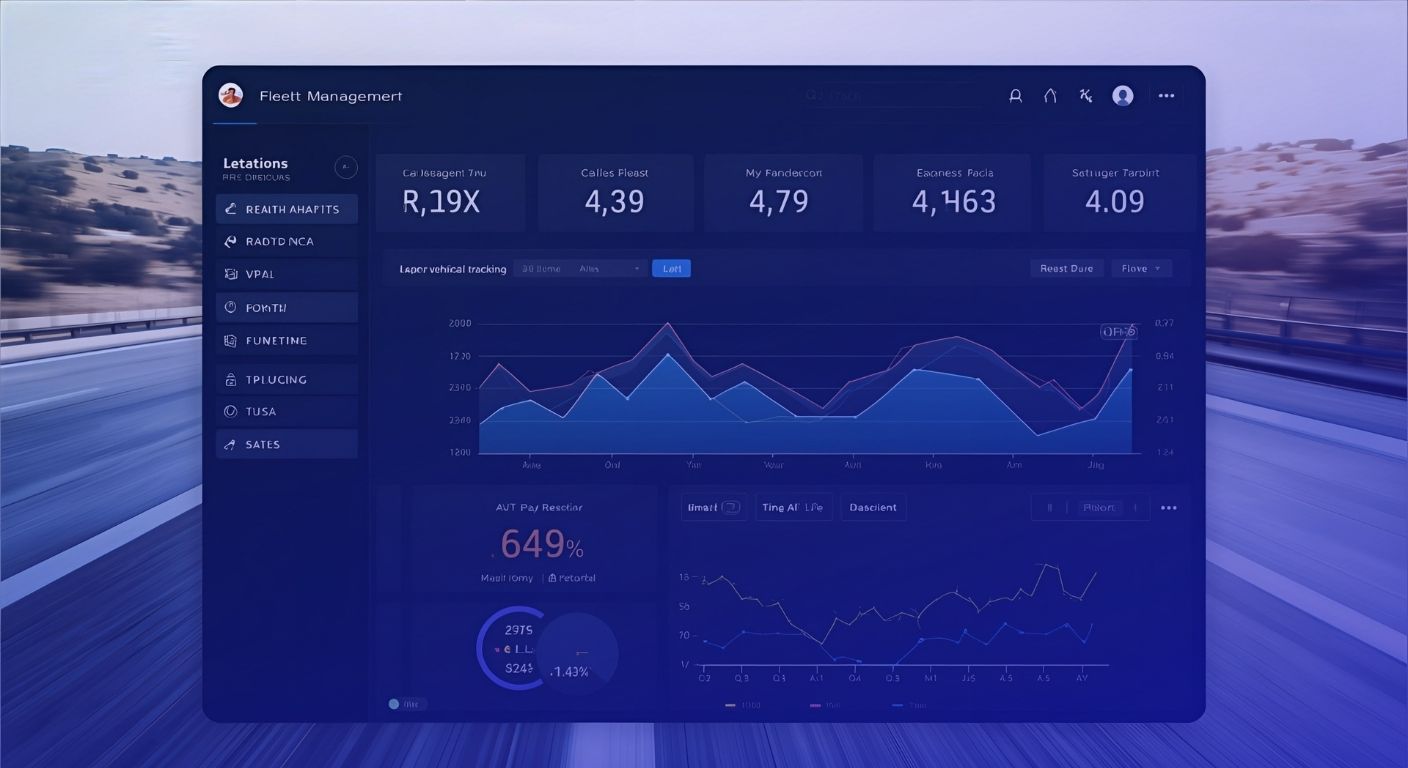Click the 4,39 Calles Fleast value
The image size is (1408, 768).
[x=614, y=201]
